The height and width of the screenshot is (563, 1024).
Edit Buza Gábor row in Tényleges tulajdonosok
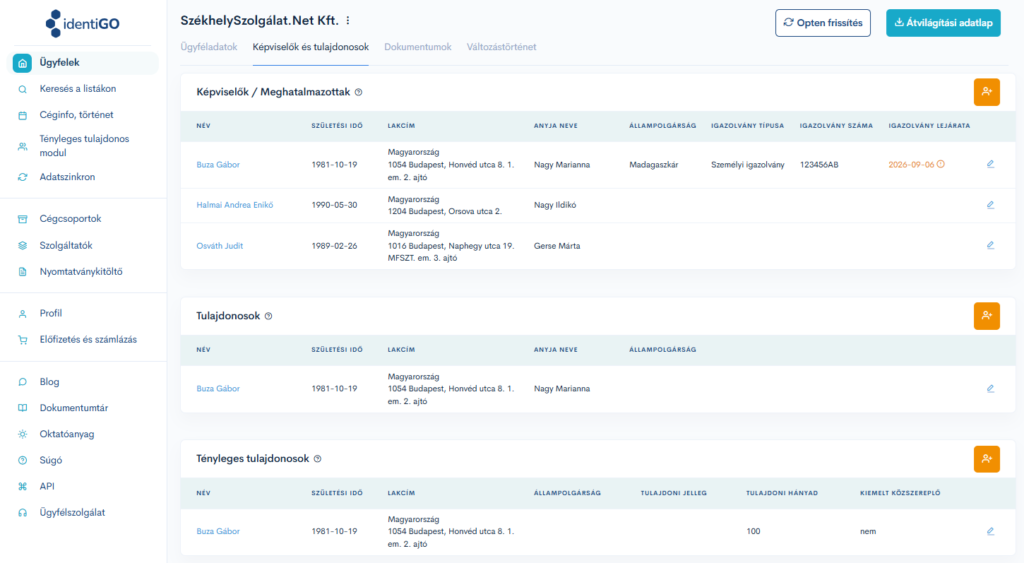click(990, 532)
